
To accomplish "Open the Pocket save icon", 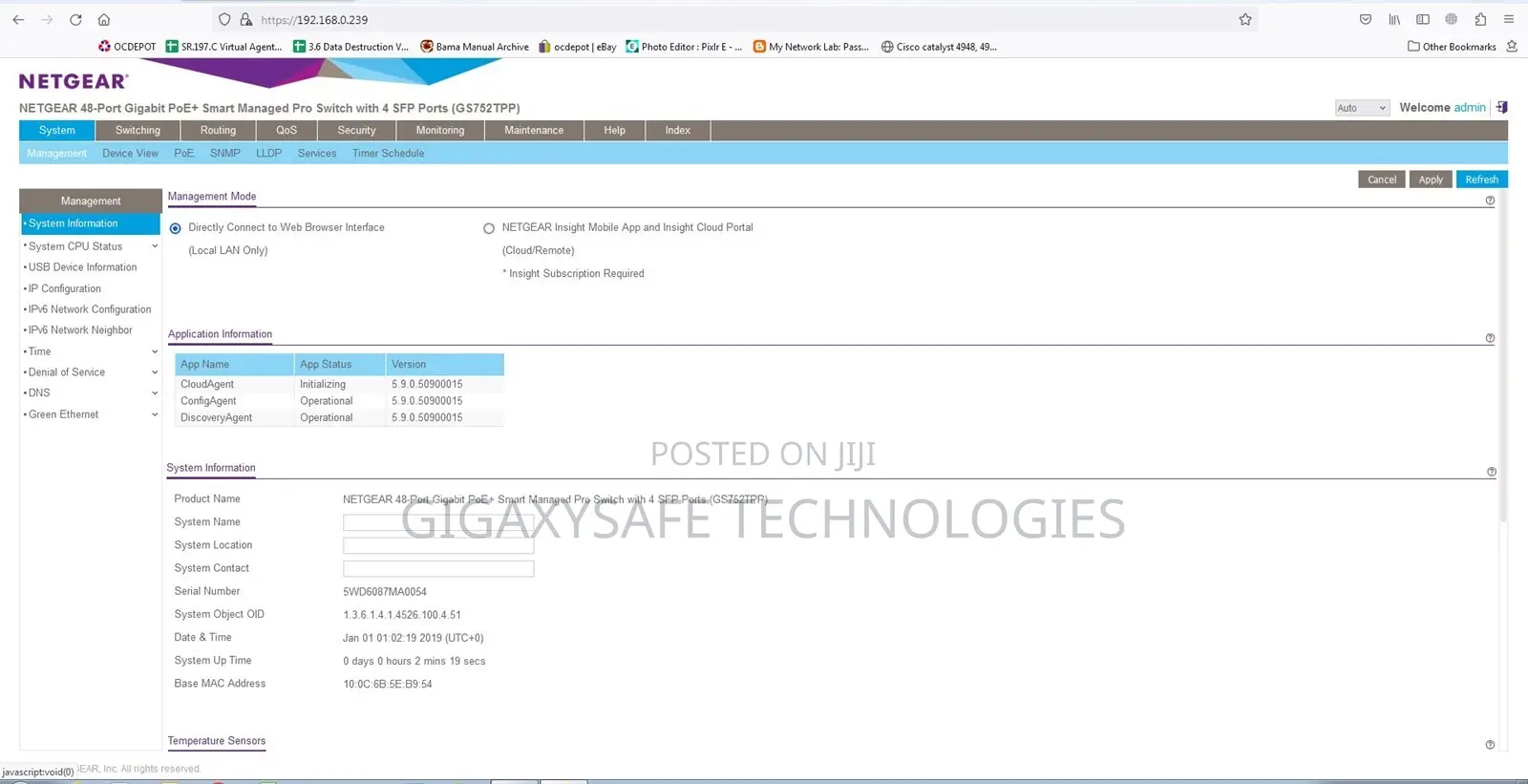I will (1366, 19).
